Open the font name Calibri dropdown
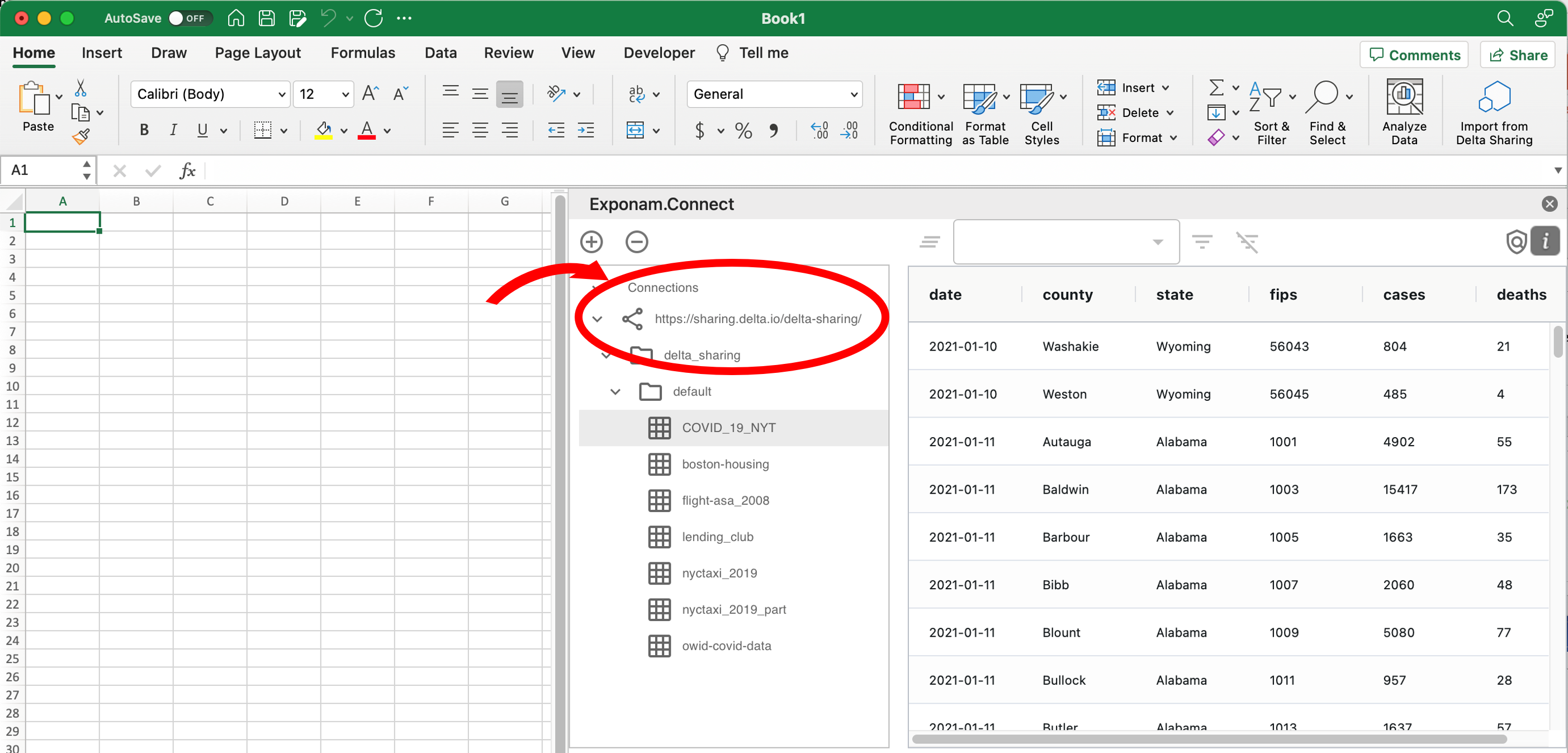 pyautogui.click(x=281, y=94)
